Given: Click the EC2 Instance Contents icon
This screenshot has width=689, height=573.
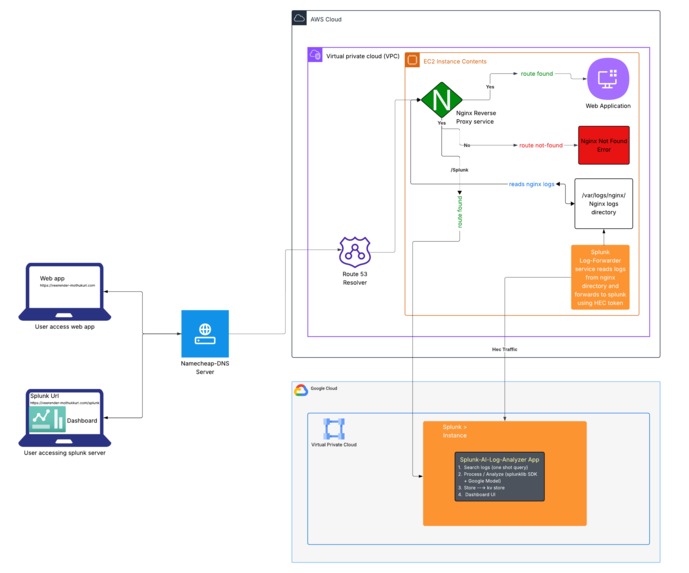Looking at the screenshot, I should (412, 60).
